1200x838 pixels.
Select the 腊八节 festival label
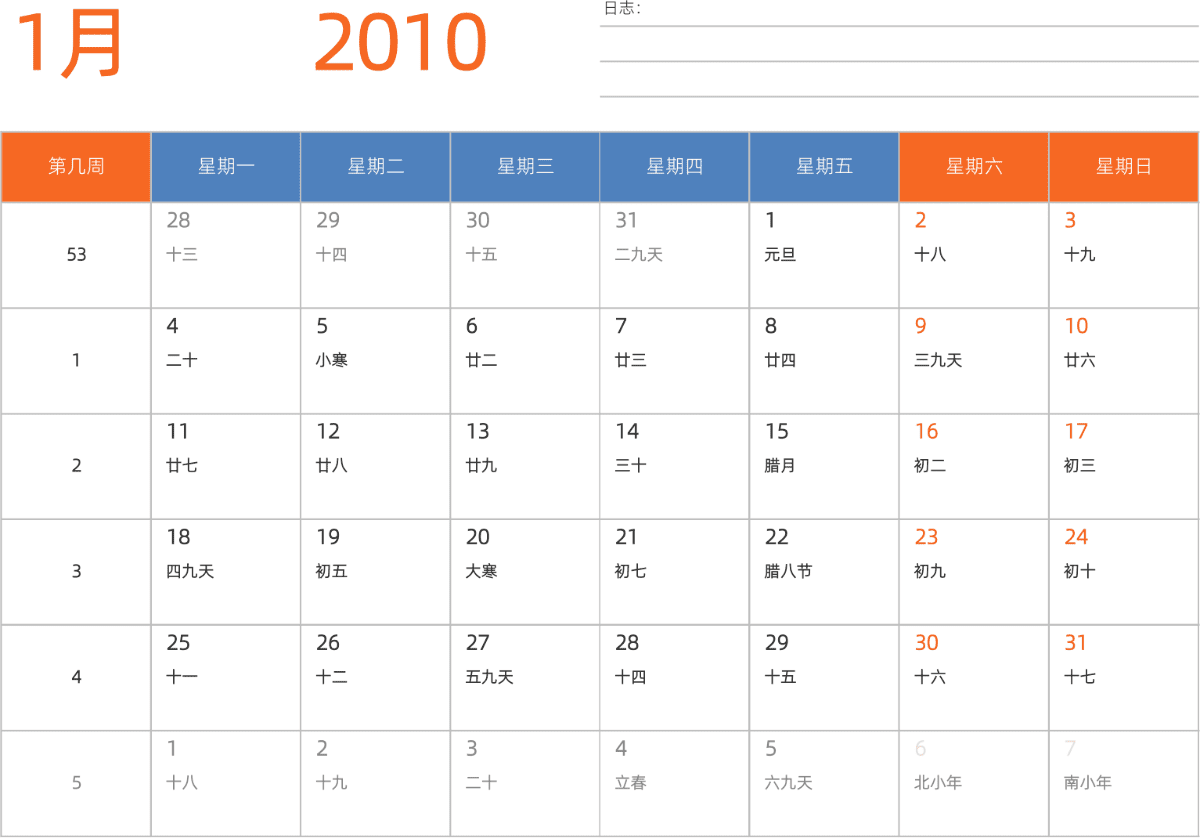pyautogui.click(x=788, y=572)
